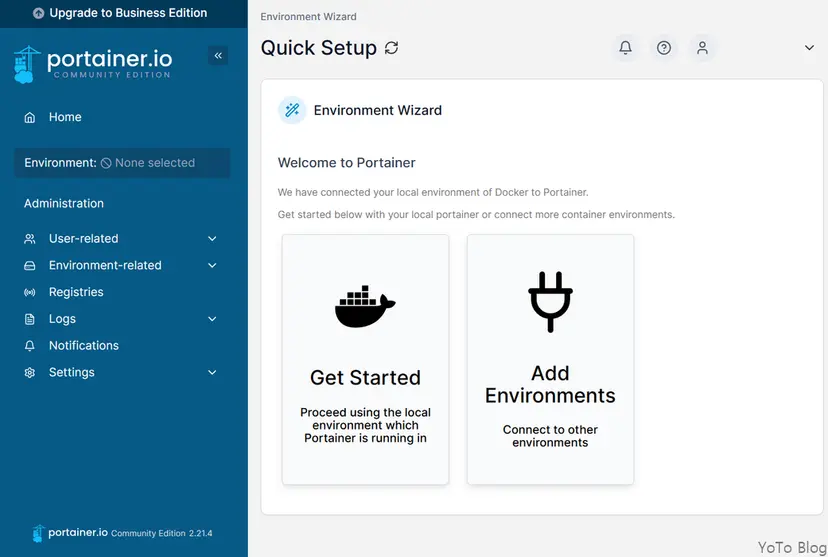Open notifications via header bell icon
This screenshot has width=828, height=557.
pyautogui.click(x=625, y=48)
